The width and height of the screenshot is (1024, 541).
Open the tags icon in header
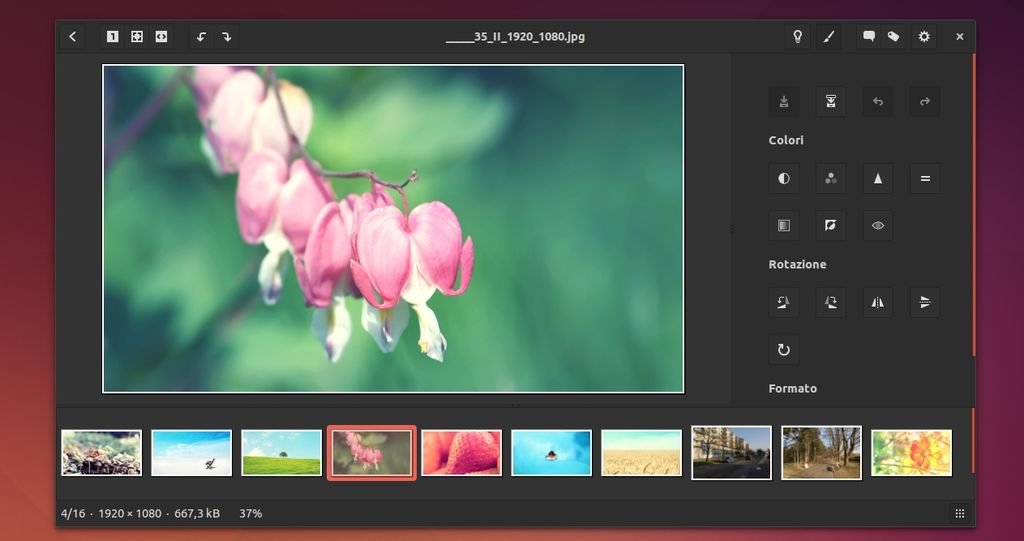click(x=893, y=37)
